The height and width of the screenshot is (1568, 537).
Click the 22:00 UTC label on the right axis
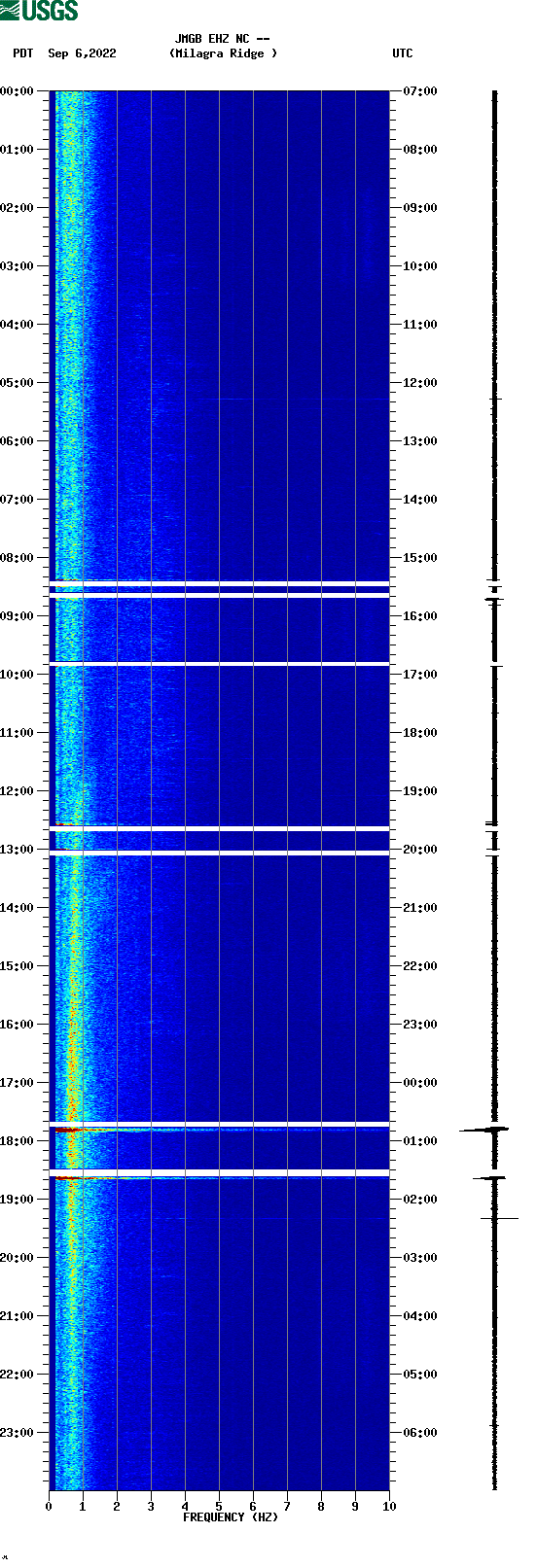click(420, 966)
